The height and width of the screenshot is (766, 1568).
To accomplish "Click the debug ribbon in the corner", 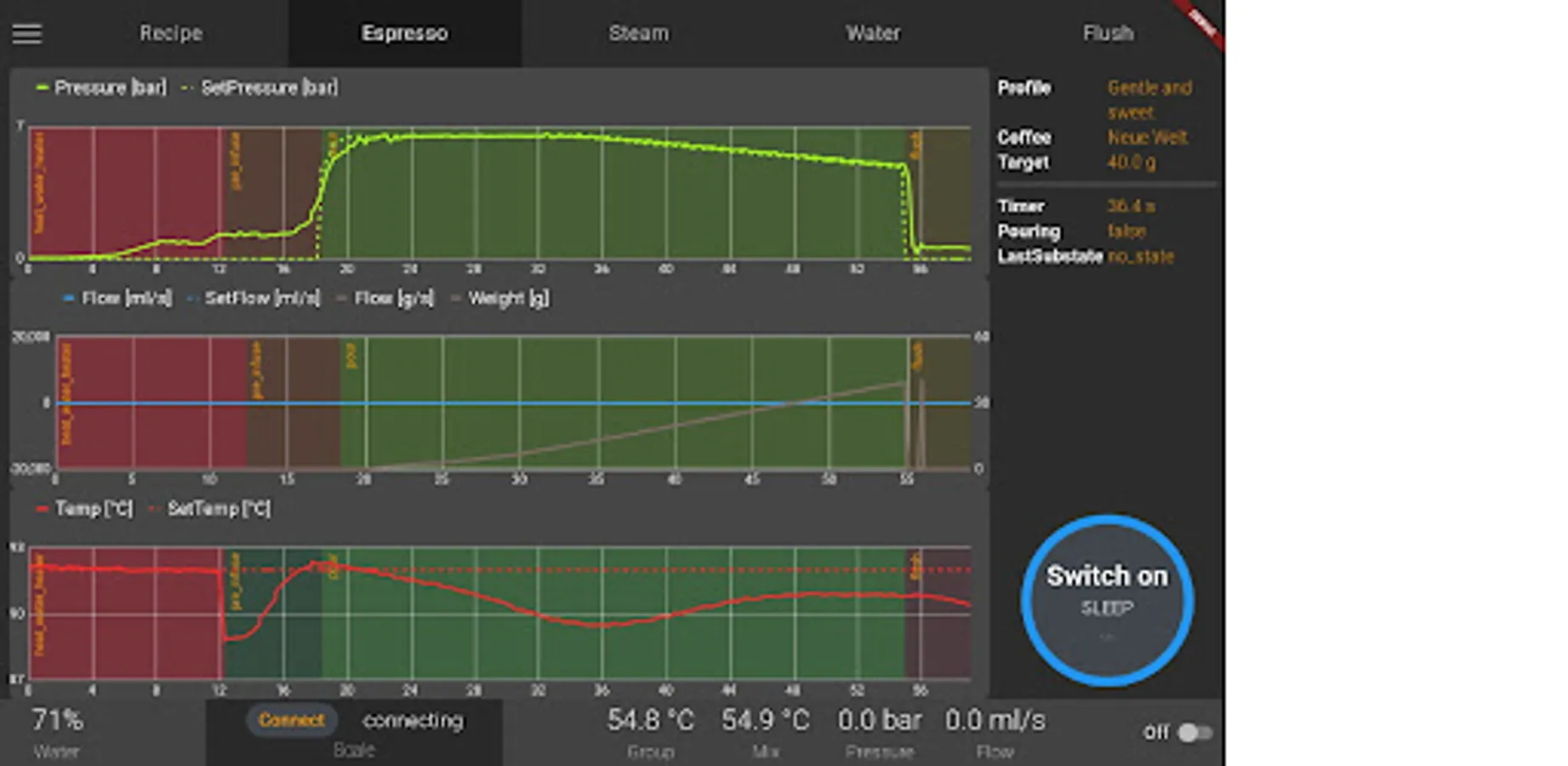I will [x=1200, y=23].
